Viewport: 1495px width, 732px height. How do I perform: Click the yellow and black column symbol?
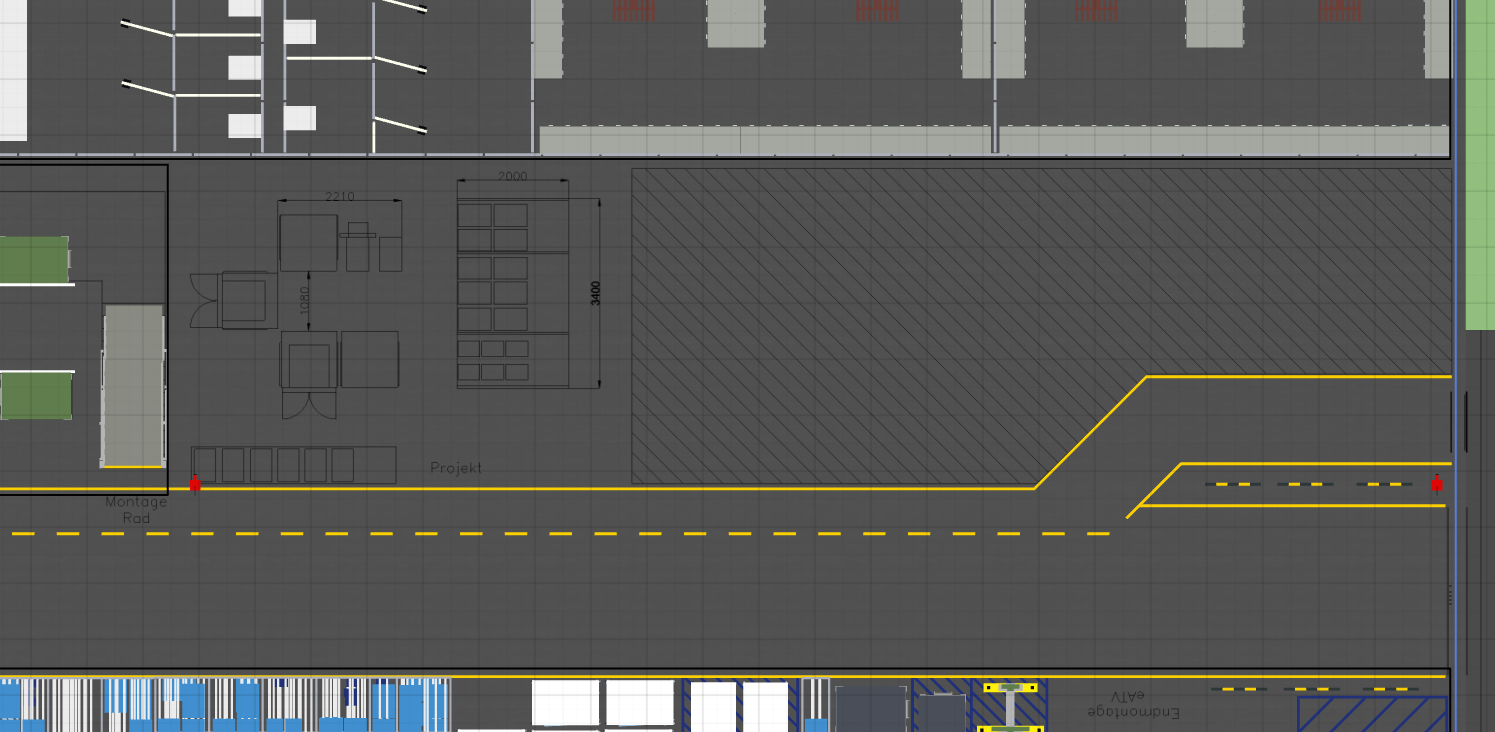click(x=1011, y=707)
